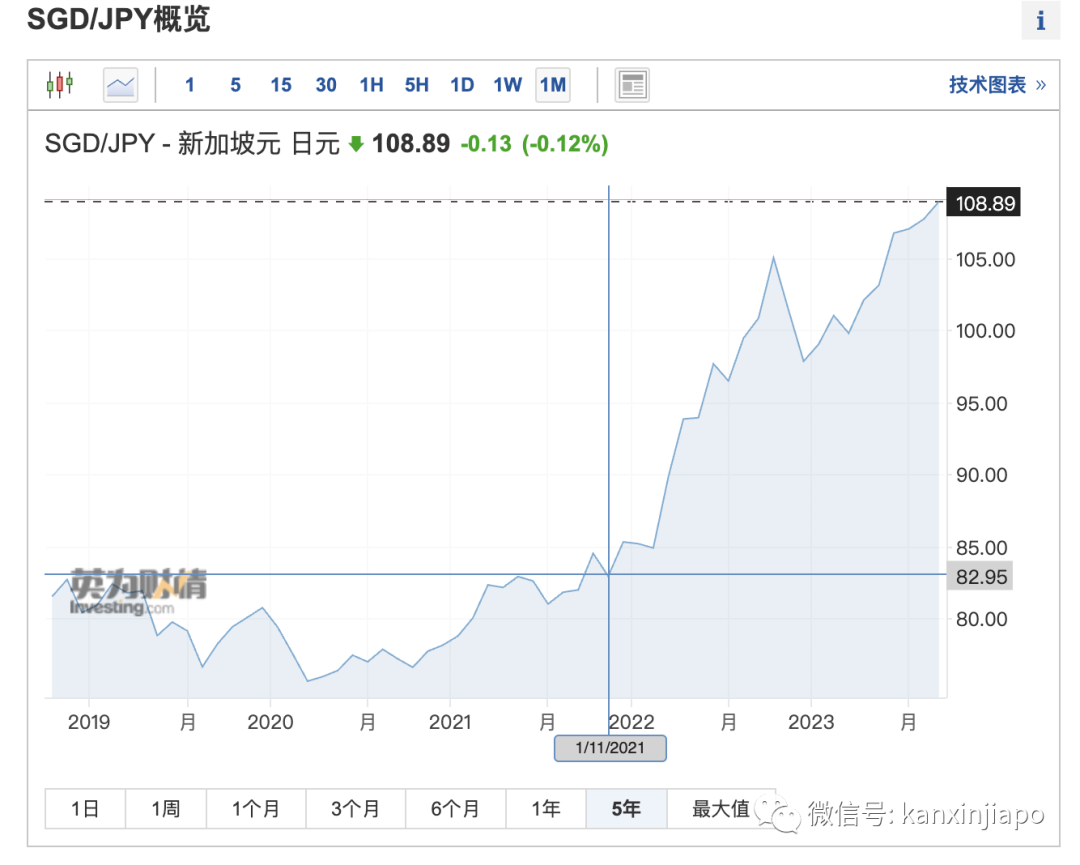Select the 5 minute interval
Screen dimensions: 1080x865
coord(236,85)
